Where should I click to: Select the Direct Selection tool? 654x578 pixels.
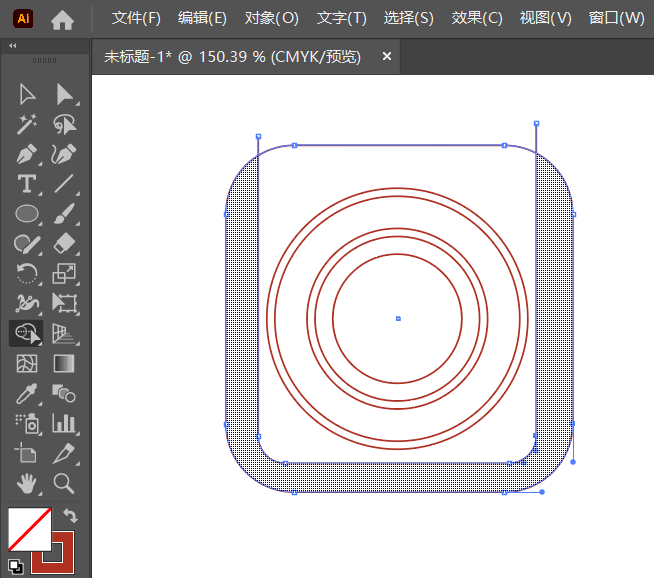click(64, 94)
